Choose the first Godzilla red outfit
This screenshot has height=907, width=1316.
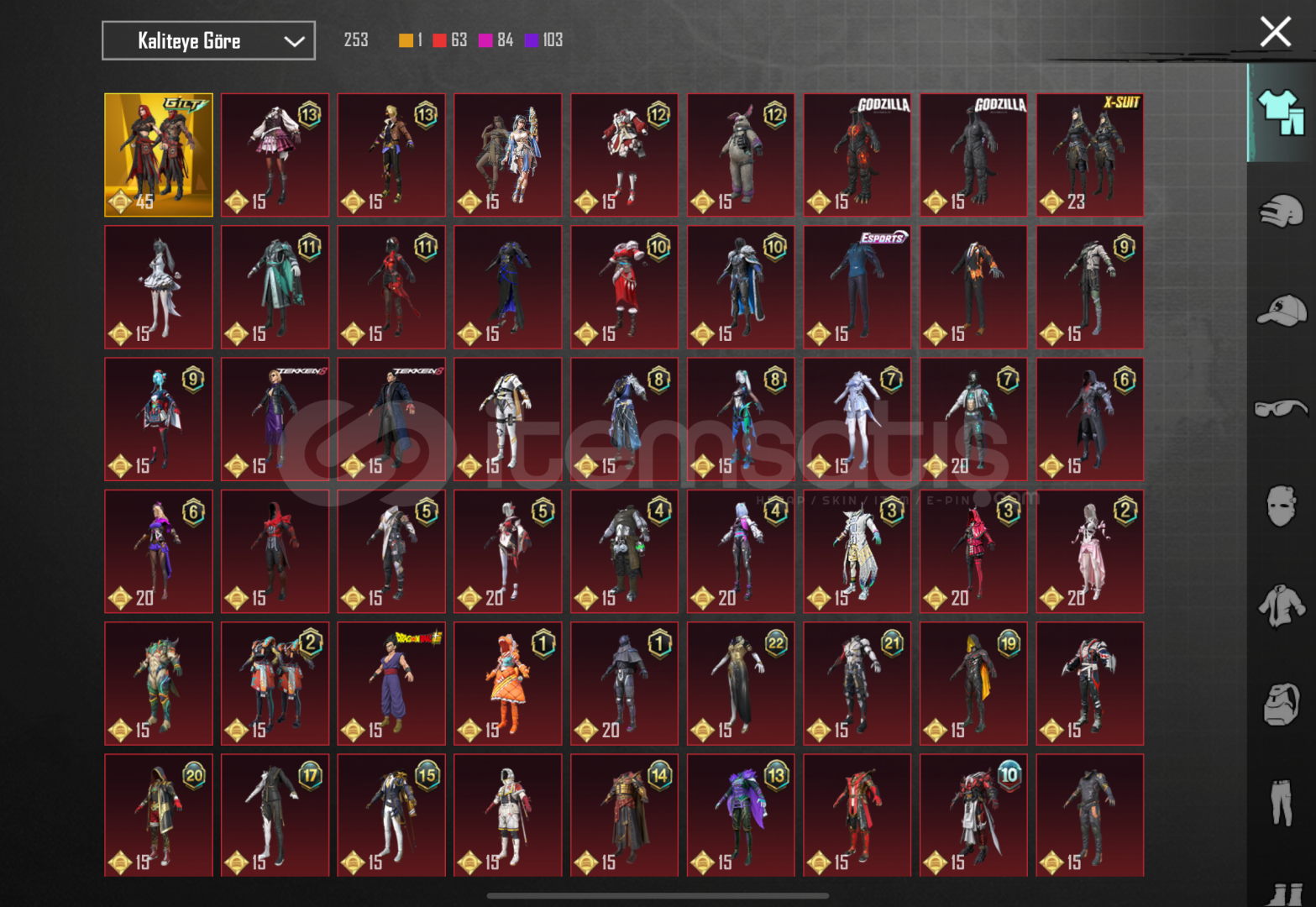tap(857, 155)
